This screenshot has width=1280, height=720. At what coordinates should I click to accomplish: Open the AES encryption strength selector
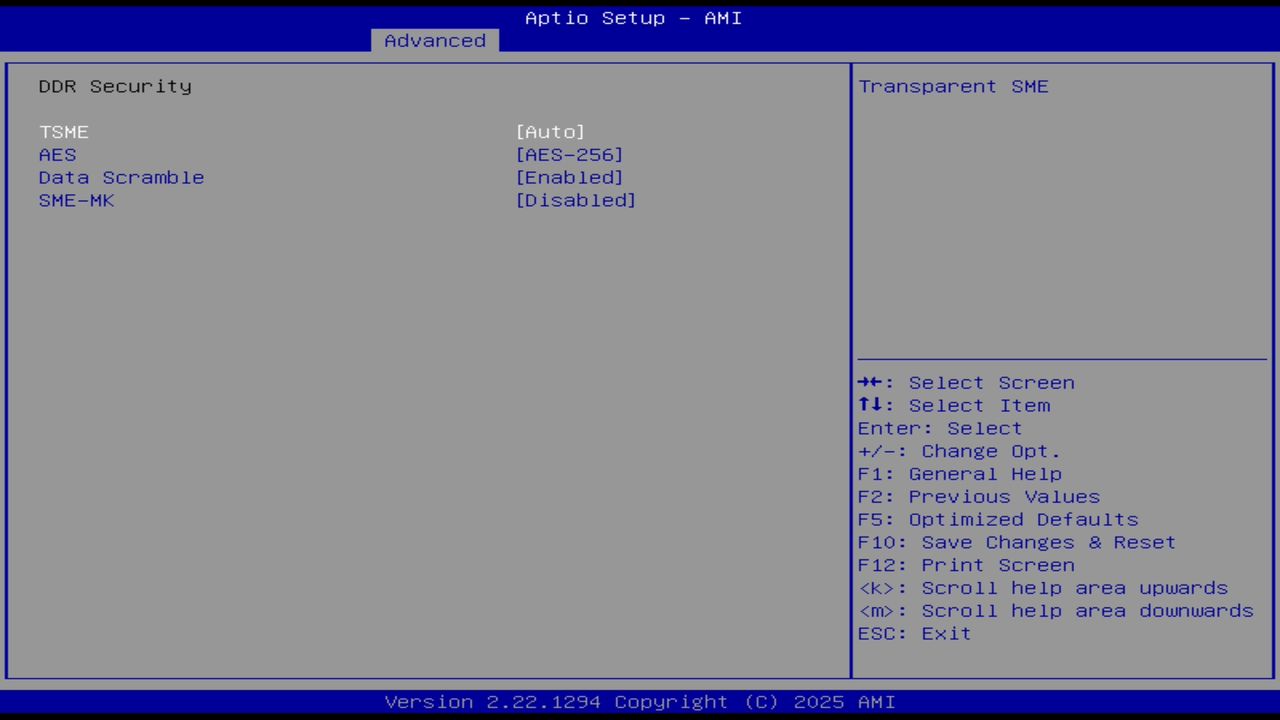(x=569, y=154)
